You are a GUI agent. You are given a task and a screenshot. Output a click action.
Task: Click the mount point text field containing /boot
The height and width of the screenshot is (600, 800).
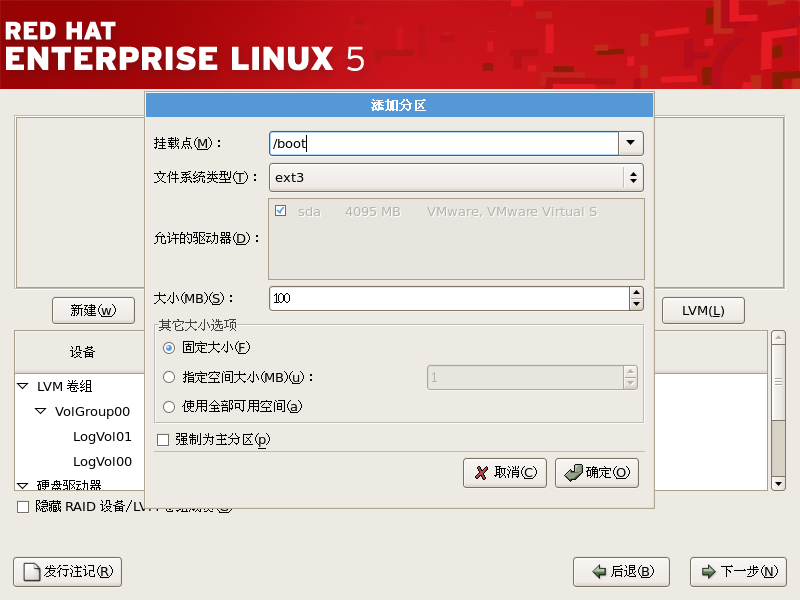(x=443, y=143)
